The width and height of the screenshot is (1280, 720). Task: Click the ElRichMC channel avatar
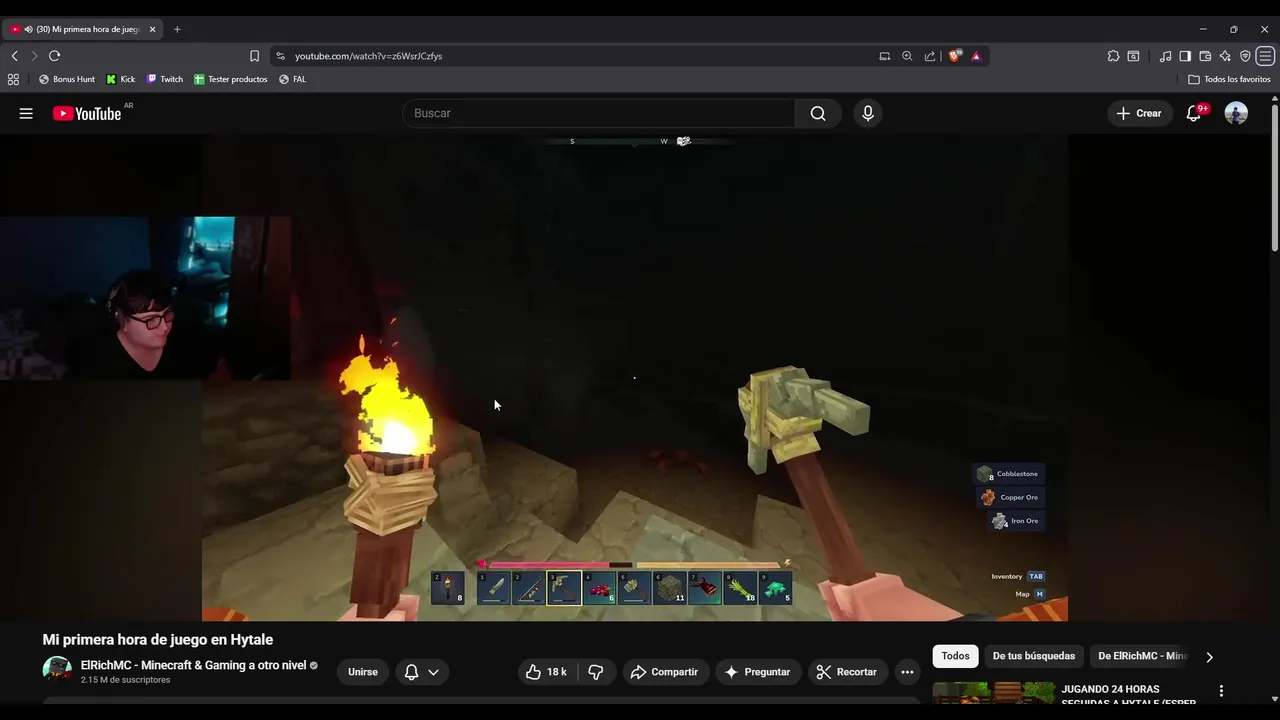[57, 671]
